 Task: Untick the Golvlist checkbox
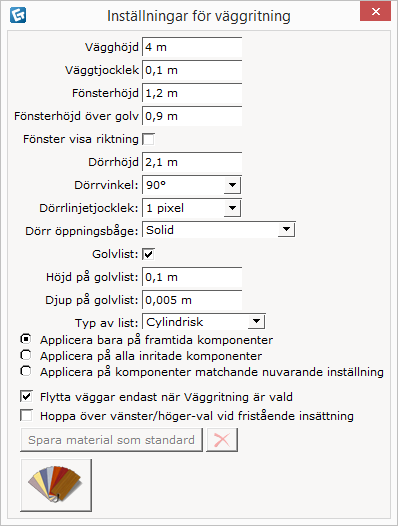click(x=148, y=254)
